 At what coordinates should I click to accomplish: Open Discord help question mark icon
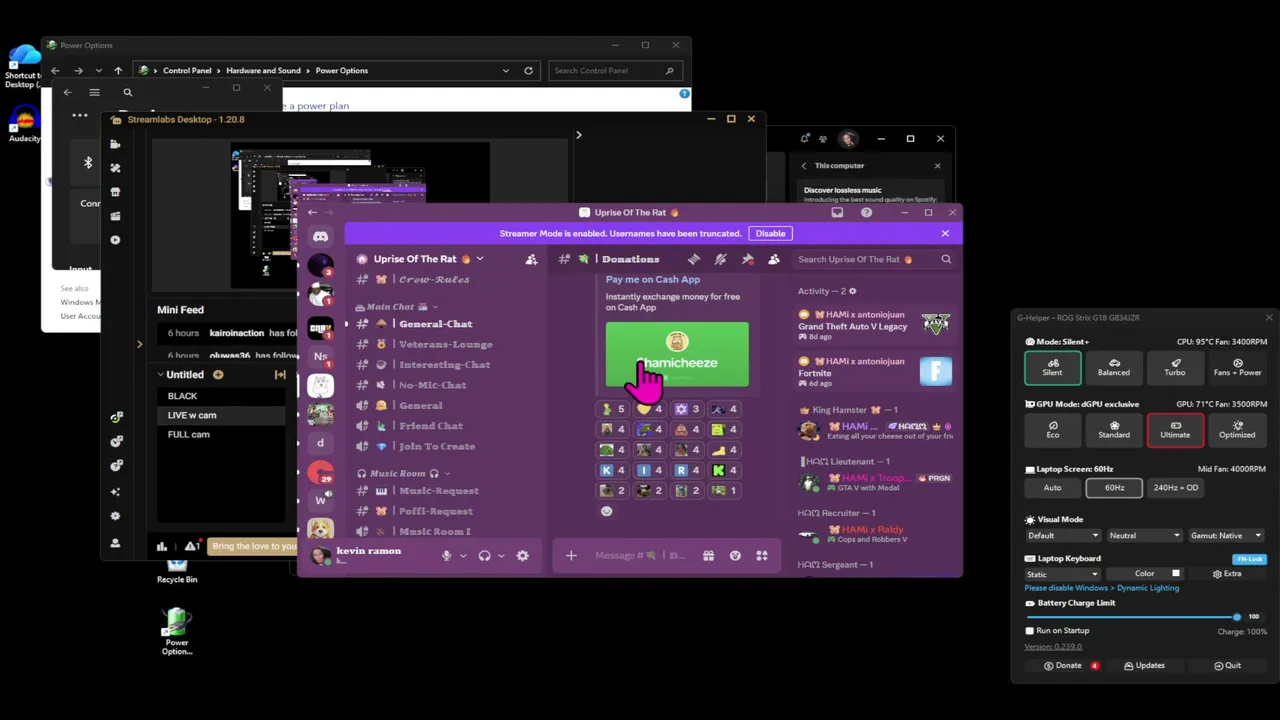866,212
